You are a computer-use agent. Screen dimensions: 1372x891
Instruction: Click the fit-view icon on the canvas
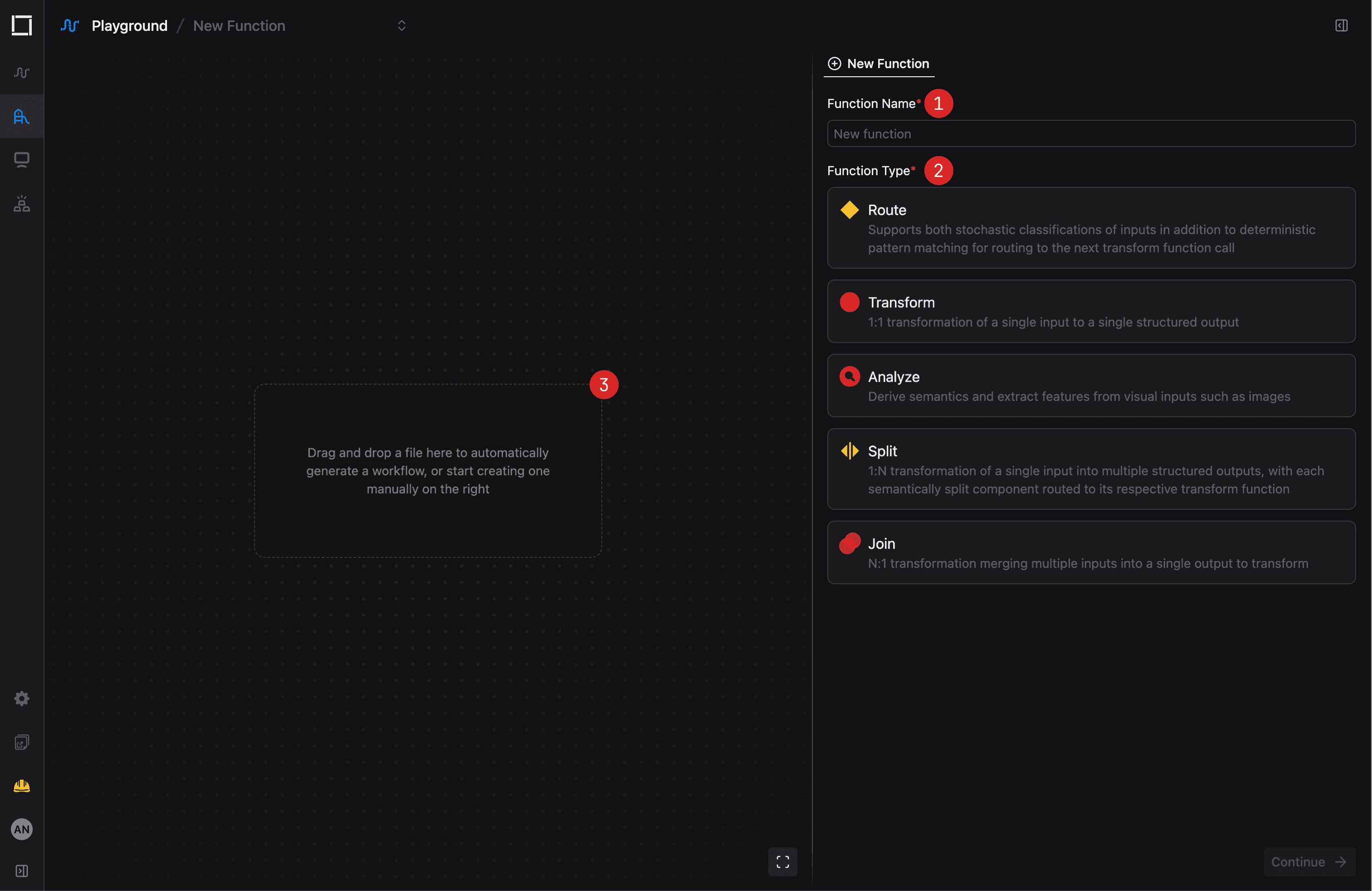[782, 861]
